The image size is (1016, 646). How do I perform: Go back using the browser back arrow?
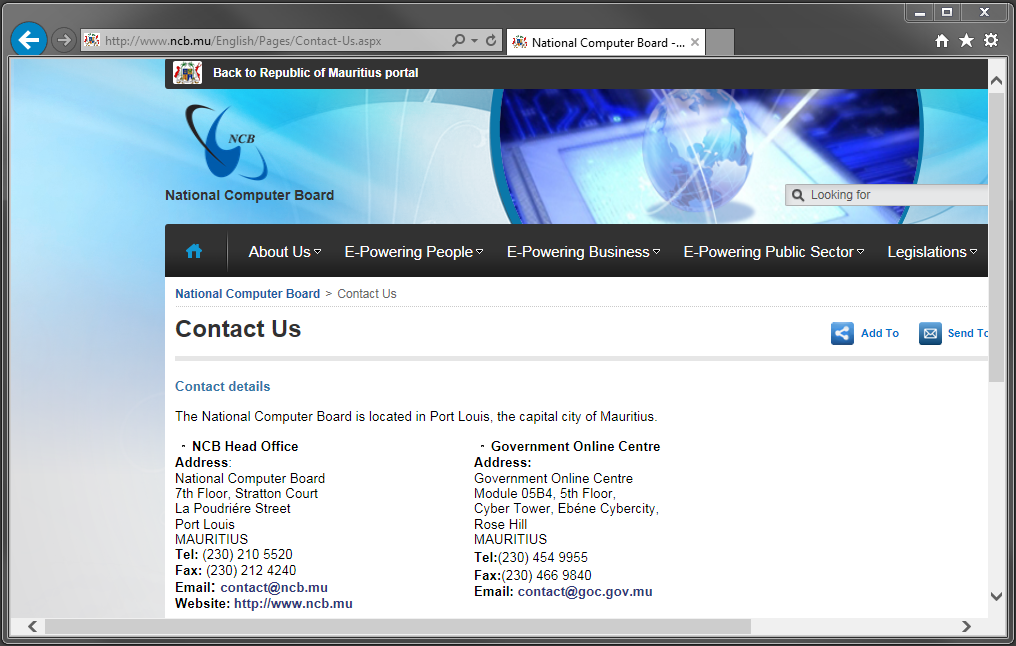tap(29, 40)
